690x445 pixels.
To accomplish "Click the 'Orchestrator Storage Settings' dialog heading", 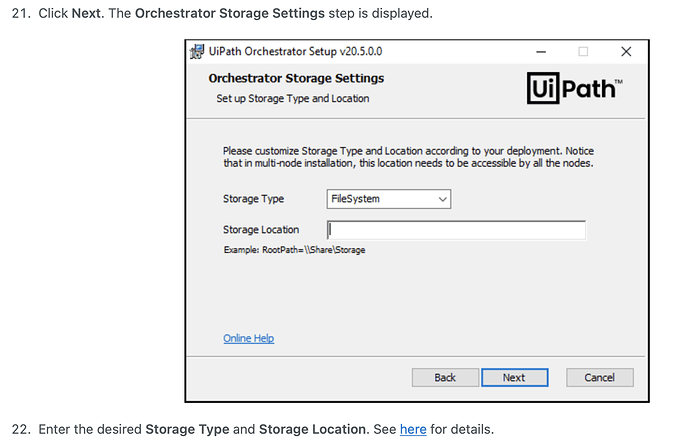I will pos(296,78).
